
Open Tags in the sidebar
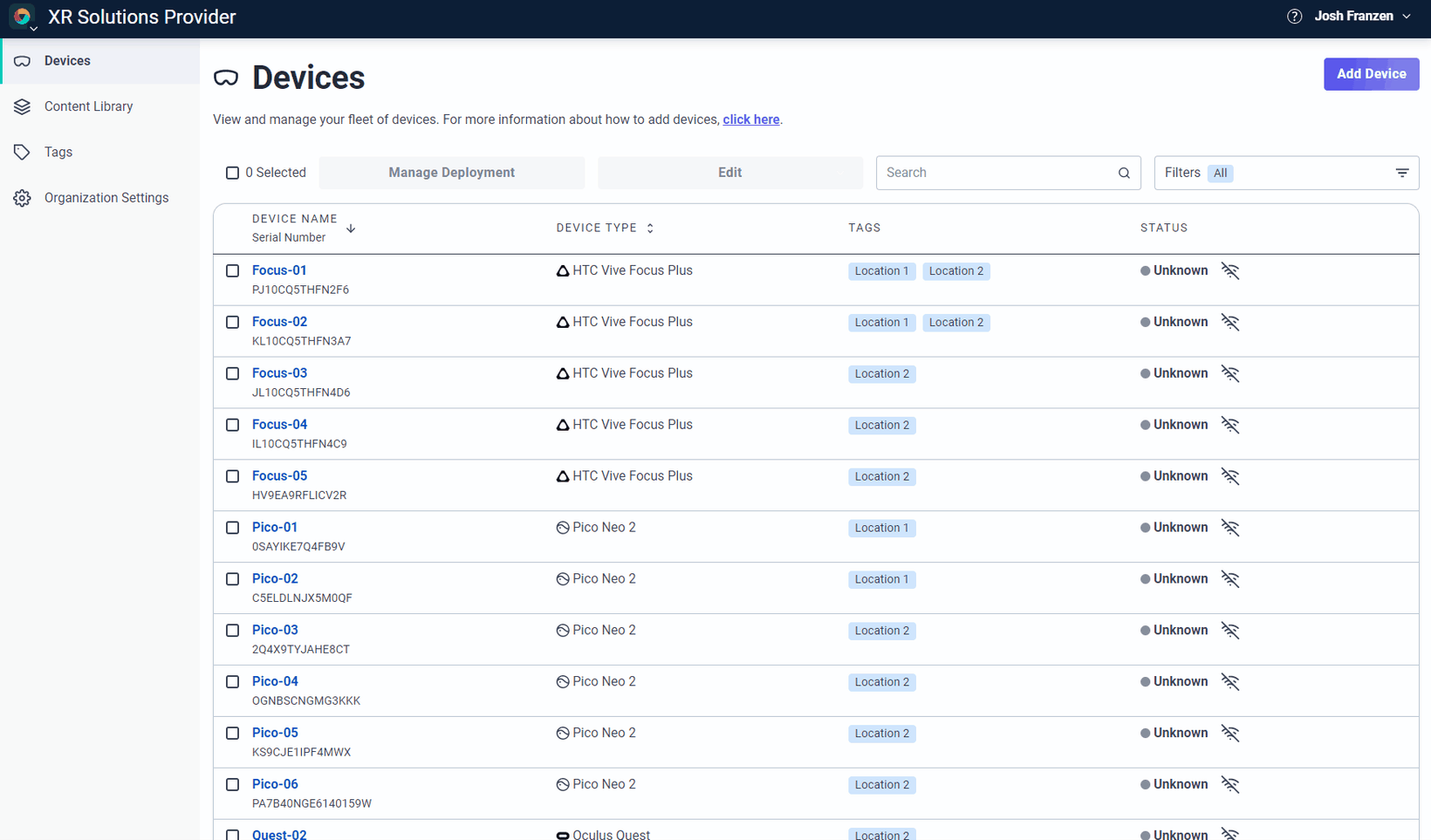[x=101, y=152]
